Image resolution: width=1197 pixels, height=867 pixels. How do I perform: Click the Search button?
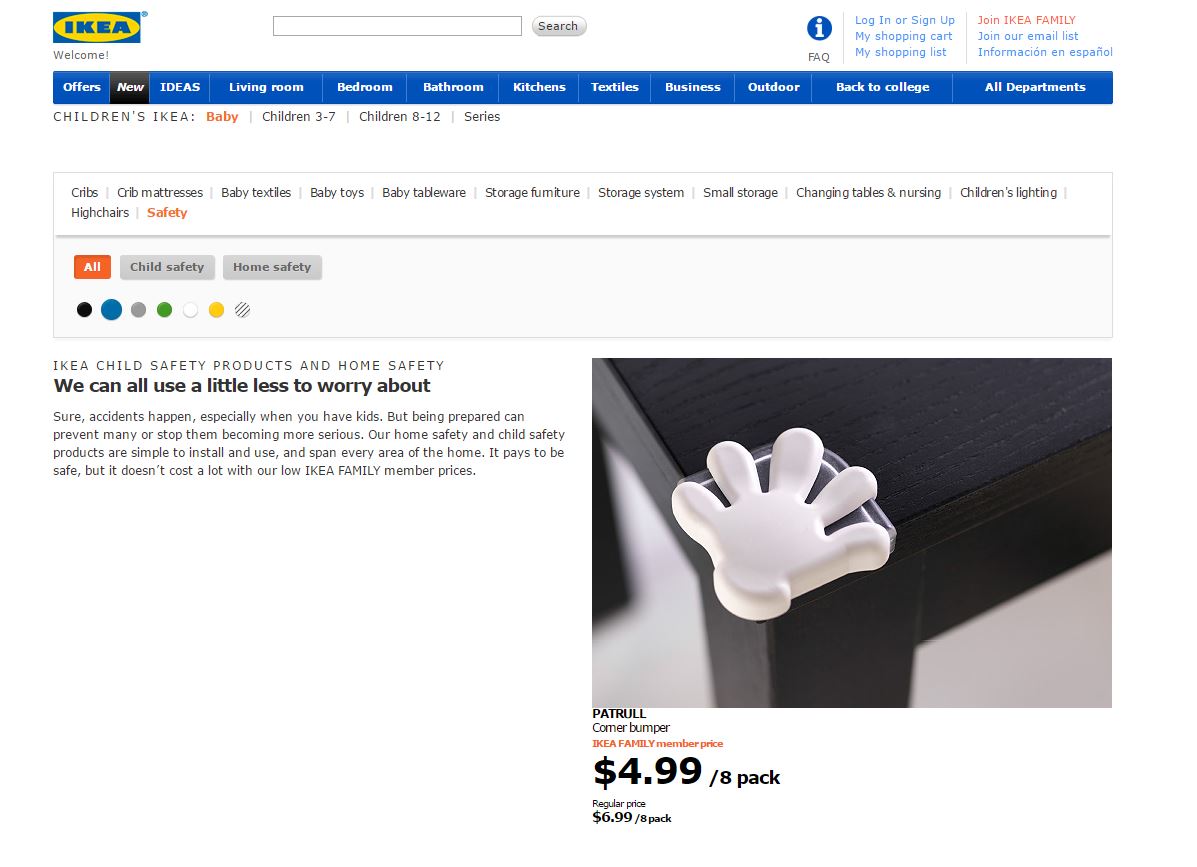click(558, 26)
